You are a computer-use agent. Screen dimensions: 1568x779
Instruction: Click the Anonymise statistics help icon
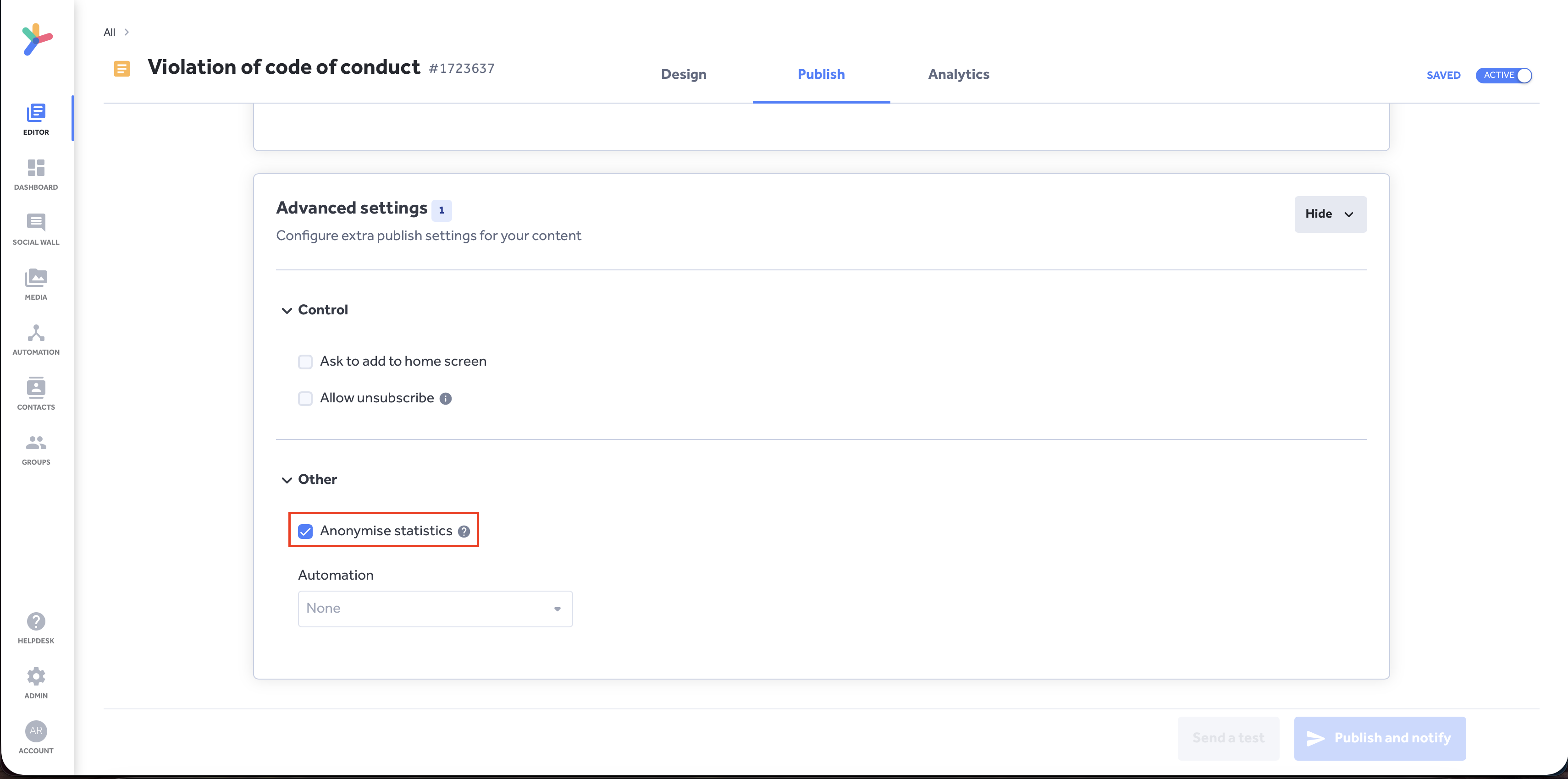[x=464, y=531]
